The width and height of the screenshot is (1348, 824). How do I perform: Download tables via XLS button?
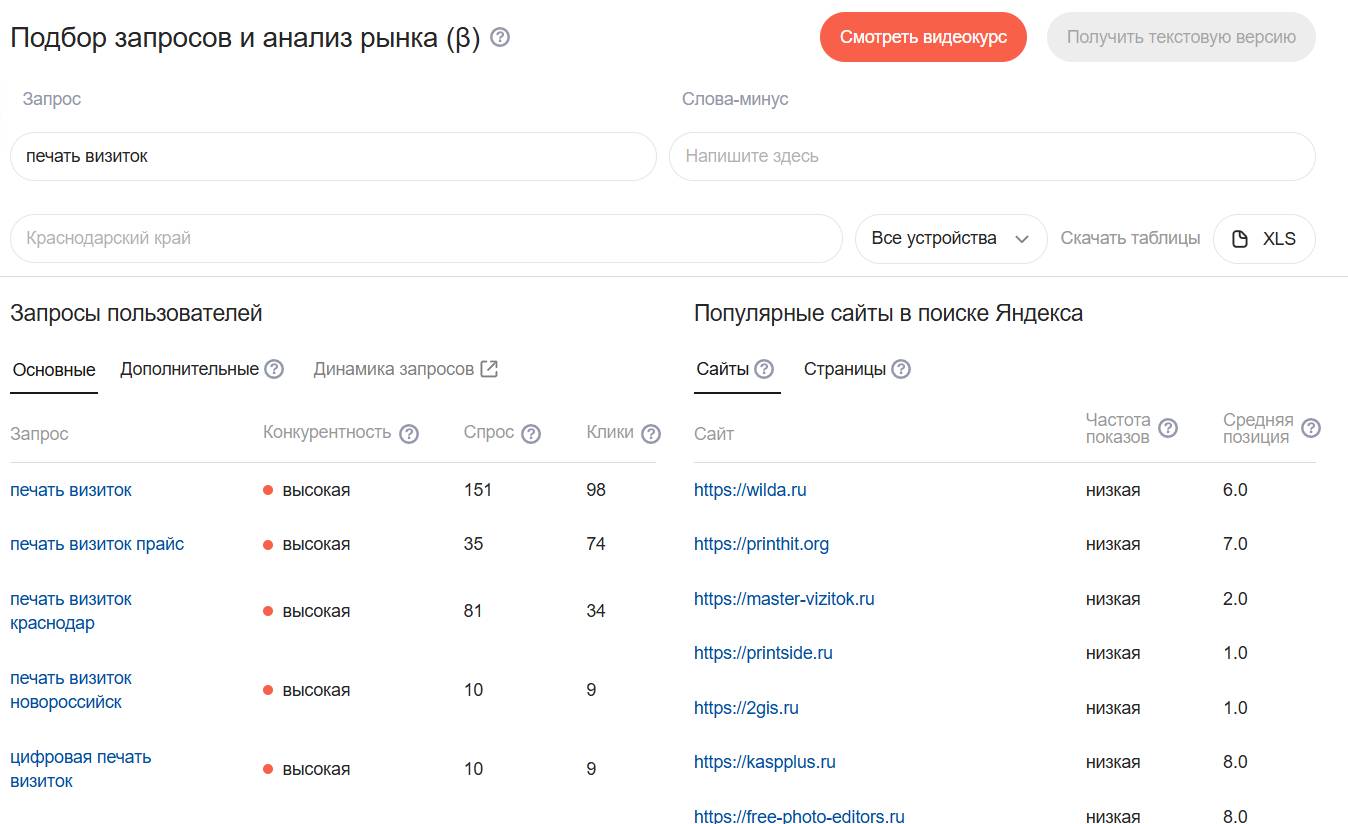click(x=1264, y=239)
